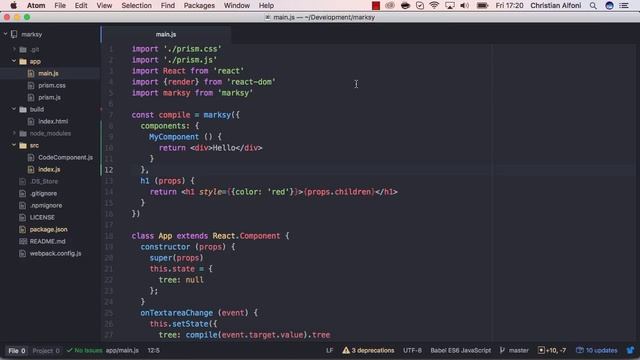Open CodeComponent.js file
The width and height of the screenshot is (640, 360).
[x=65, y=157]
